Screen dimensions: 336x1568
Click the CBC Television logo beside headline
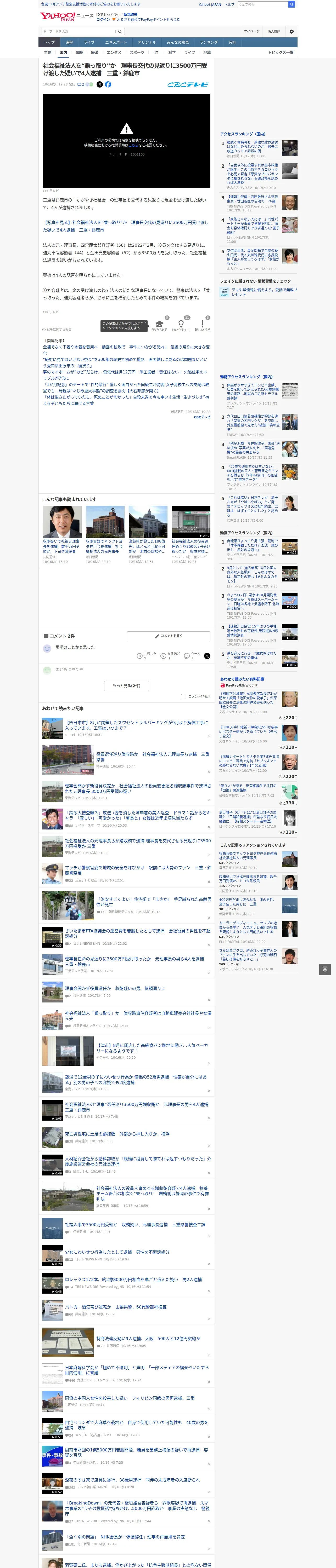(188, 85)
